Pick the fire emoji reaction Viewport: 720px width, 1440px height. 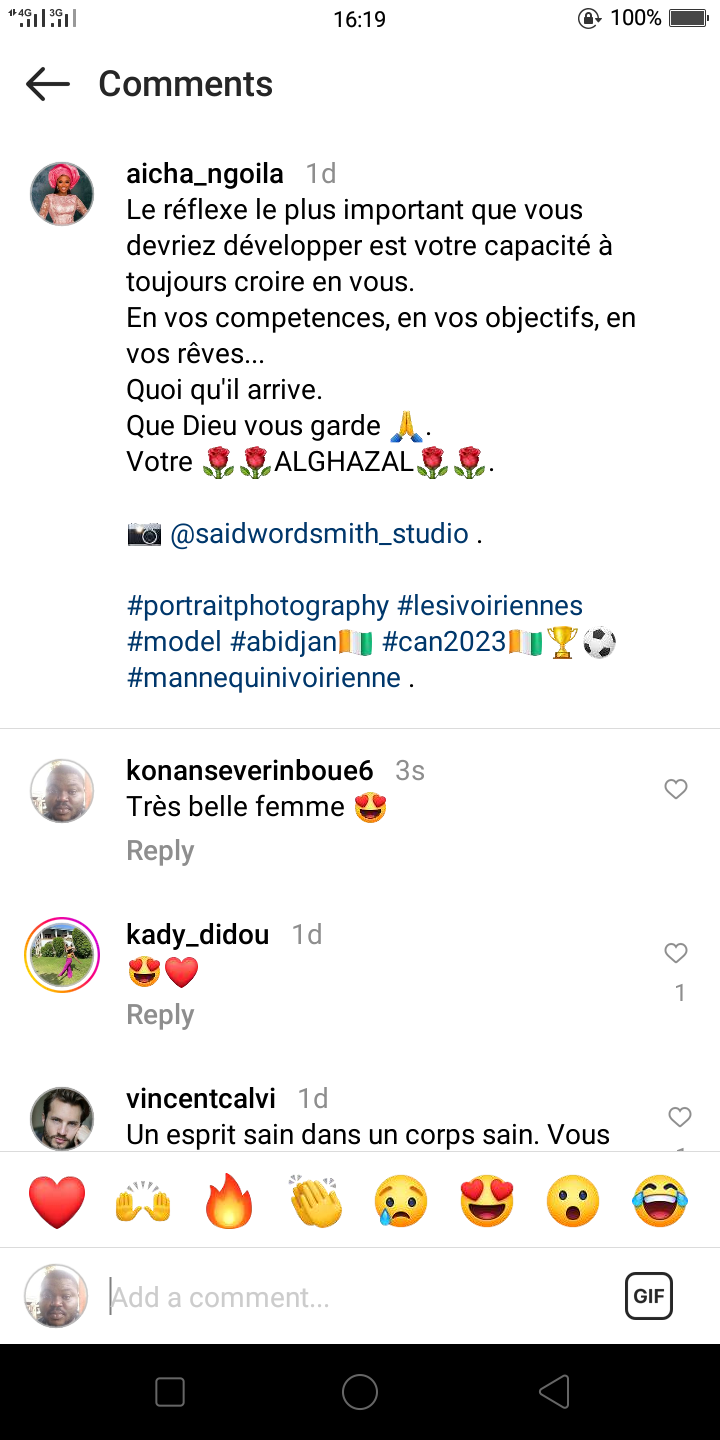point(229,1201)
